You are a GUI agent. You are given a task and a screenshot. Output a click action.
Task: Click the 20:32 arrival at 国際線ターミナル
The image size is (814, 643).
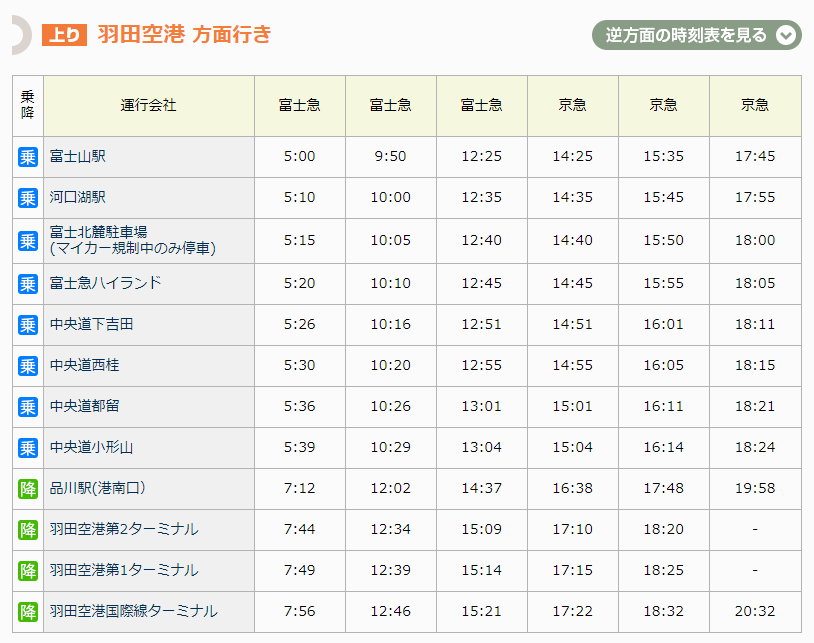pos(755,611)
